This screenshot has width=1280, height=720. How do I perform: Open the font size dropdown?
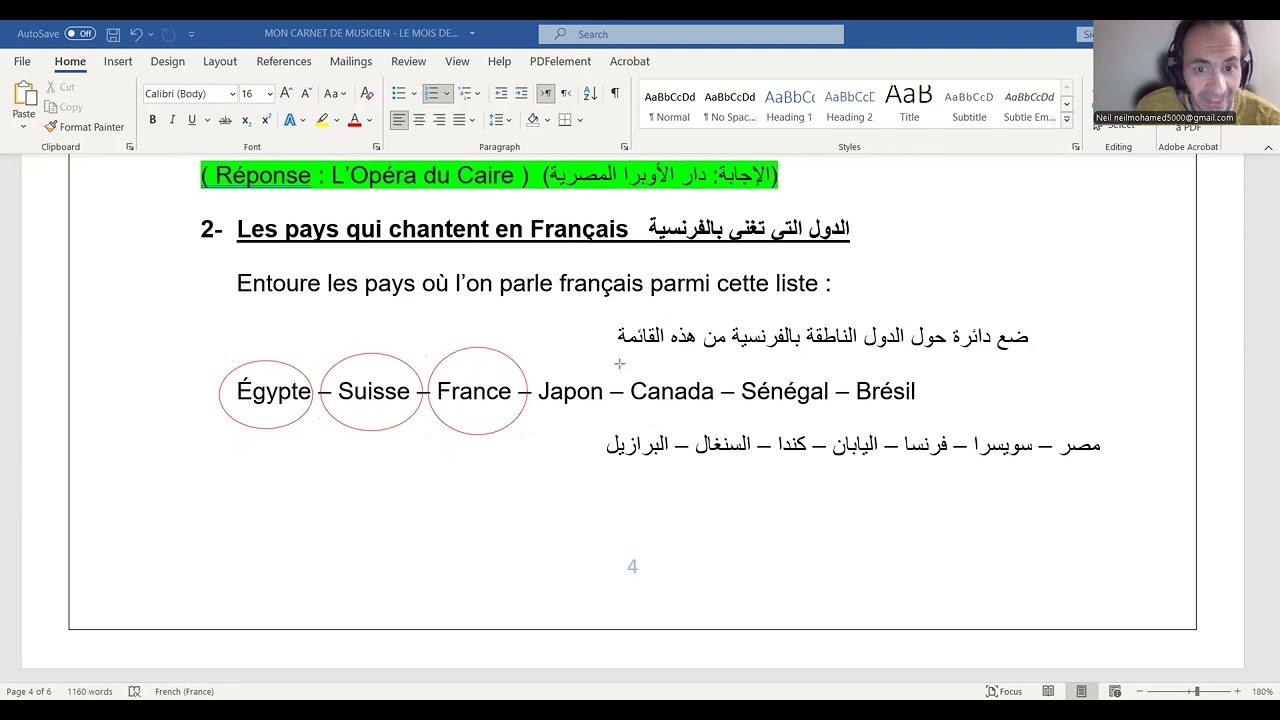[x=270, y=94]
